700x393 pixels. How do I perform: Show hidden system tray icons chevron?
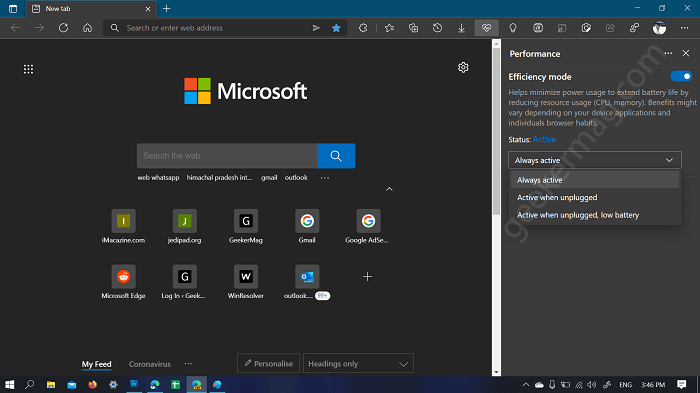point(526,385)
